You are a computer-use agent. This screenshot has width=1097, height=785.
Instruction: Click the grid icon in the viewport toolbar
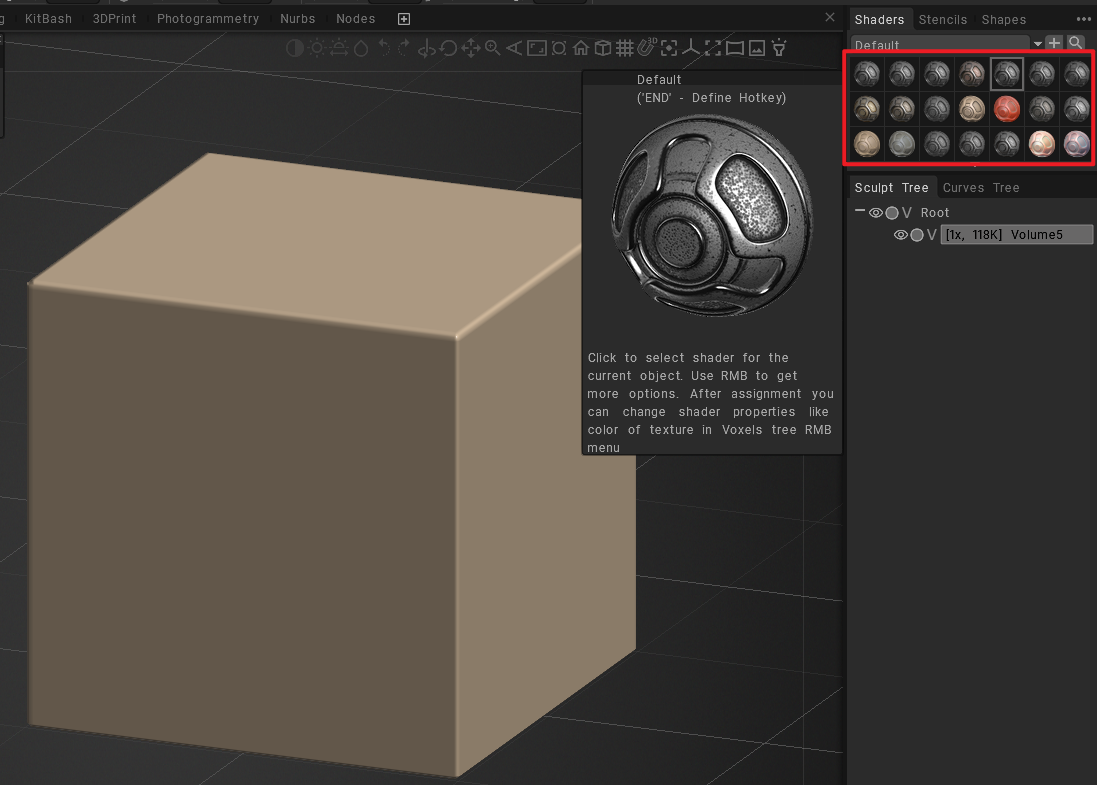(624, 48)
